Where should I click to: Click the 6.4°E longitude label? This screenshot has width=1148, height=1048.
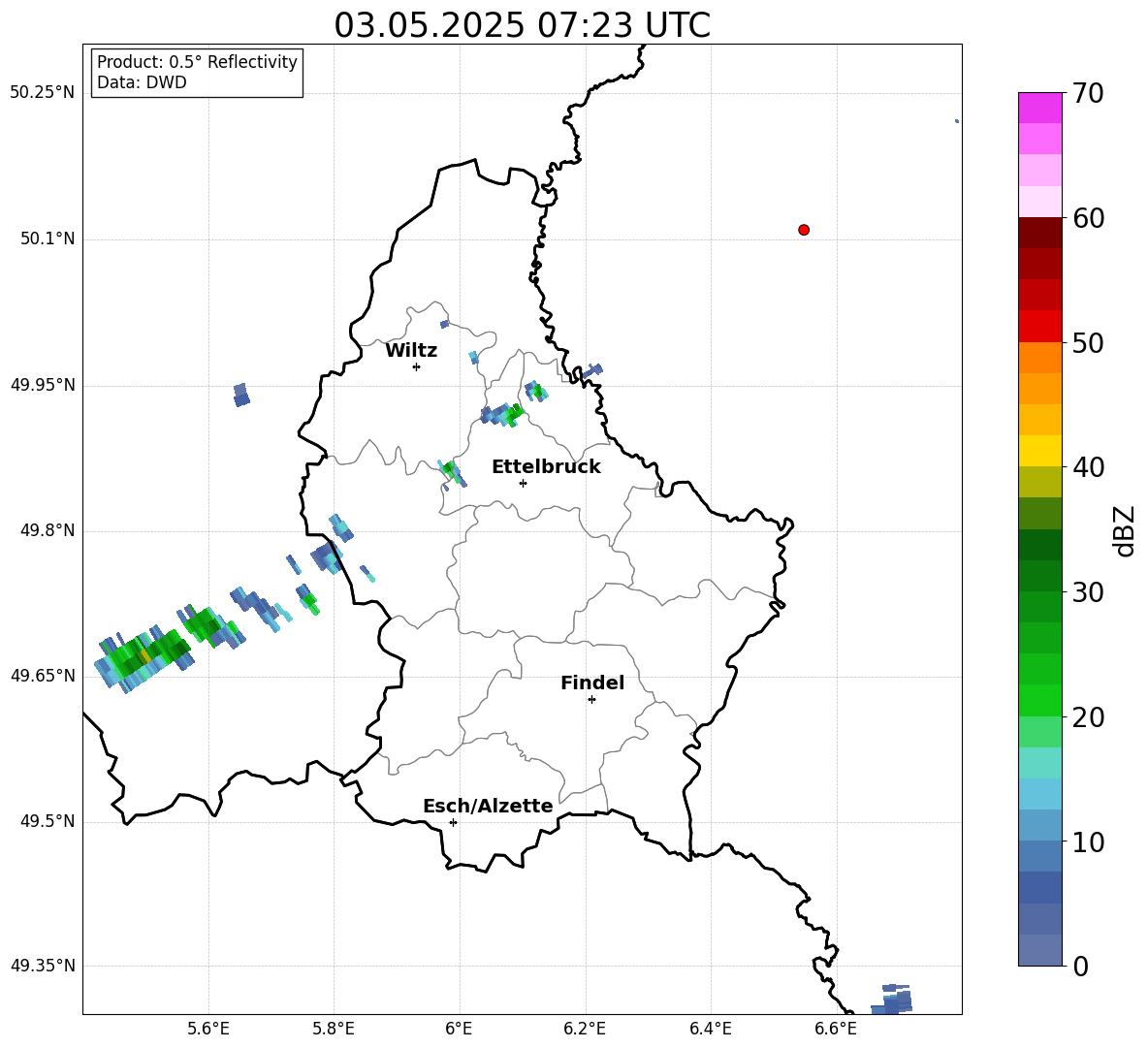coord(710,1029)
